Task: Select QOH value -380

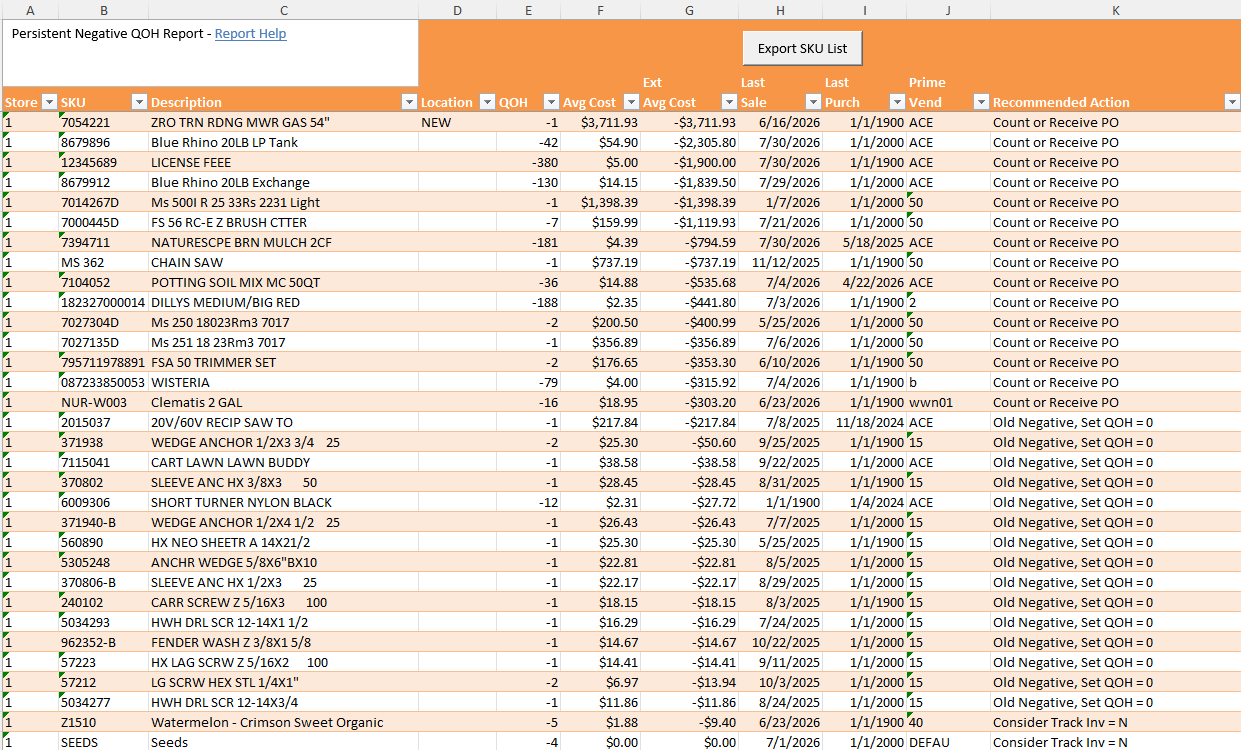Action: point(528,162)
